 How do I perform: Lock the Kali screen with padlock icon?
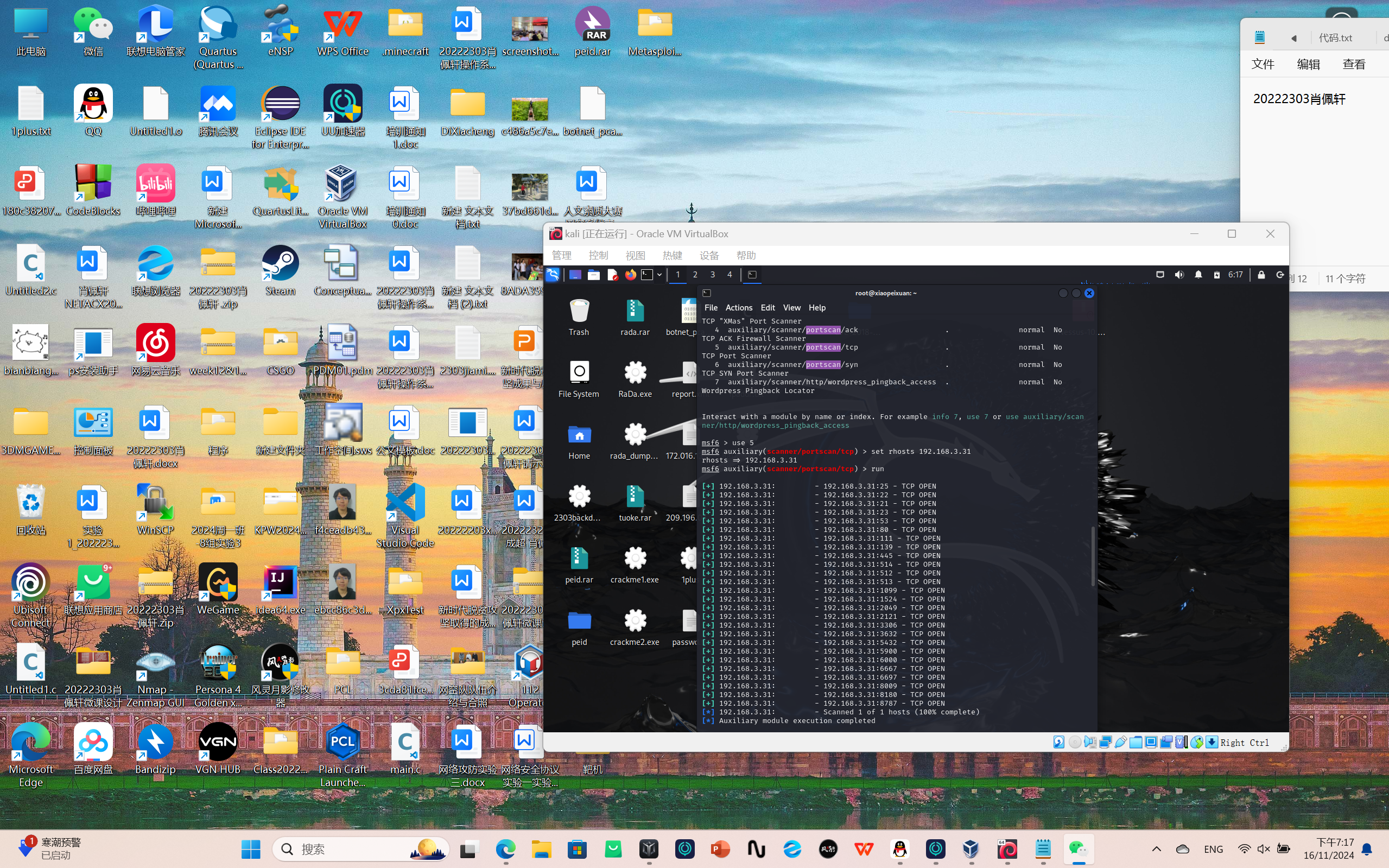[1261, 275]
